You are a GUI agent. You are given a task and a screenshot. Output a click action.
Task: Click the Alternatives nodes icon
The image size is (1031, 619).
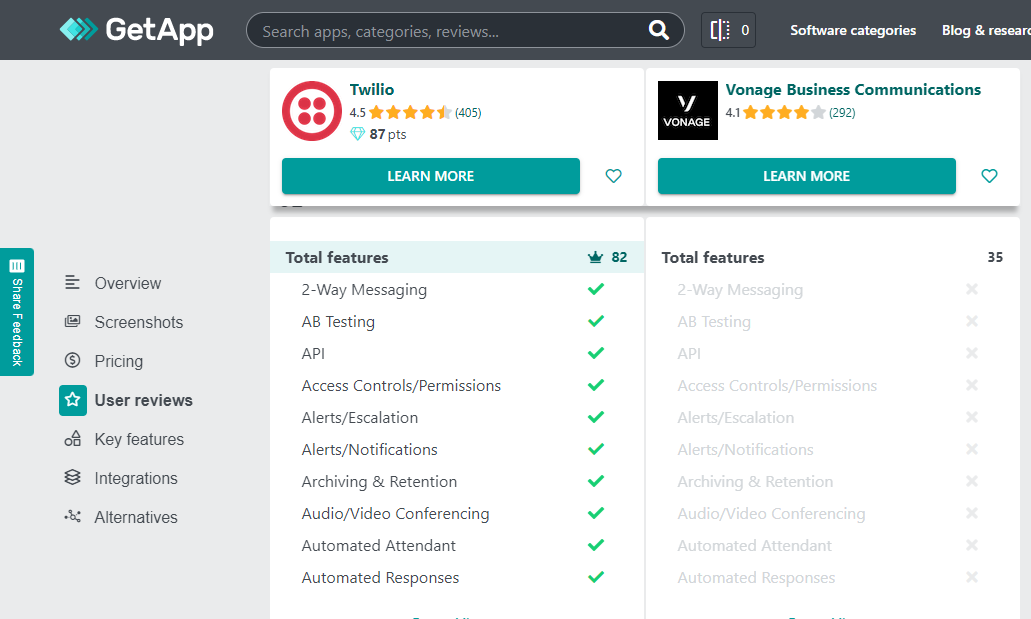coord(72,516)
